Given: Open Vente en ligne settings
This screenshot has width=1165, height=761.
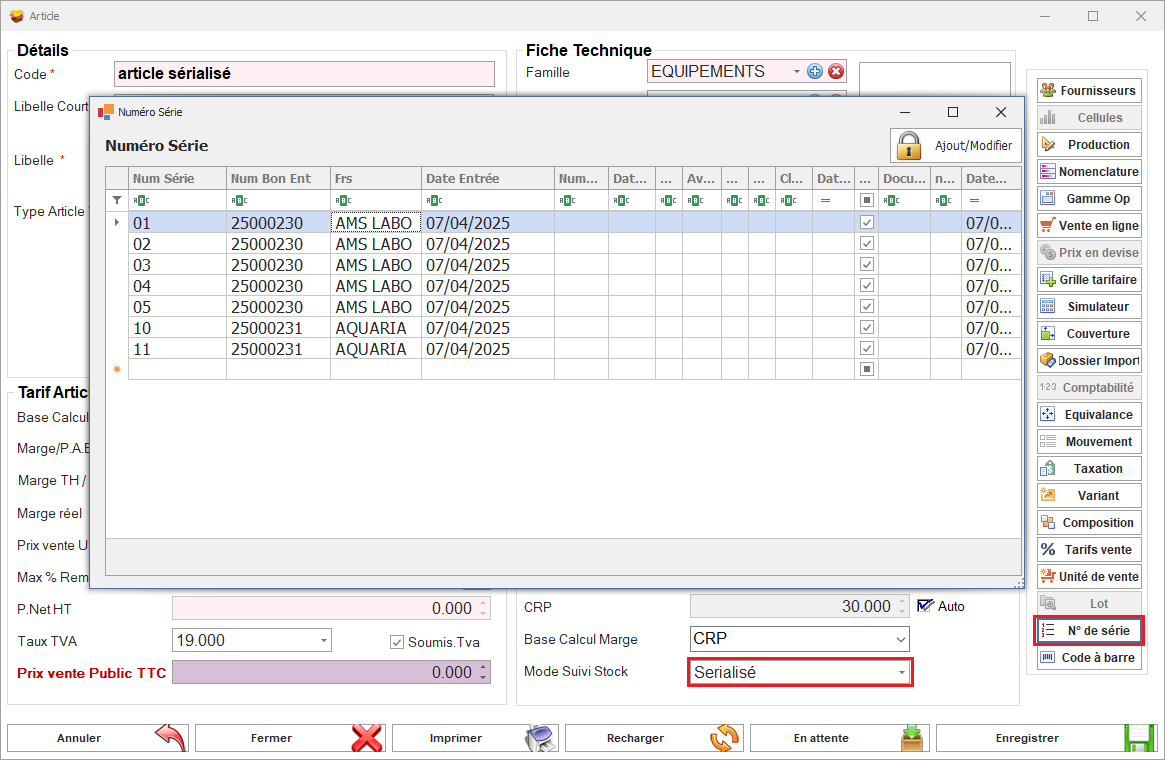Looking at the screenshot, I should 1089,226.
